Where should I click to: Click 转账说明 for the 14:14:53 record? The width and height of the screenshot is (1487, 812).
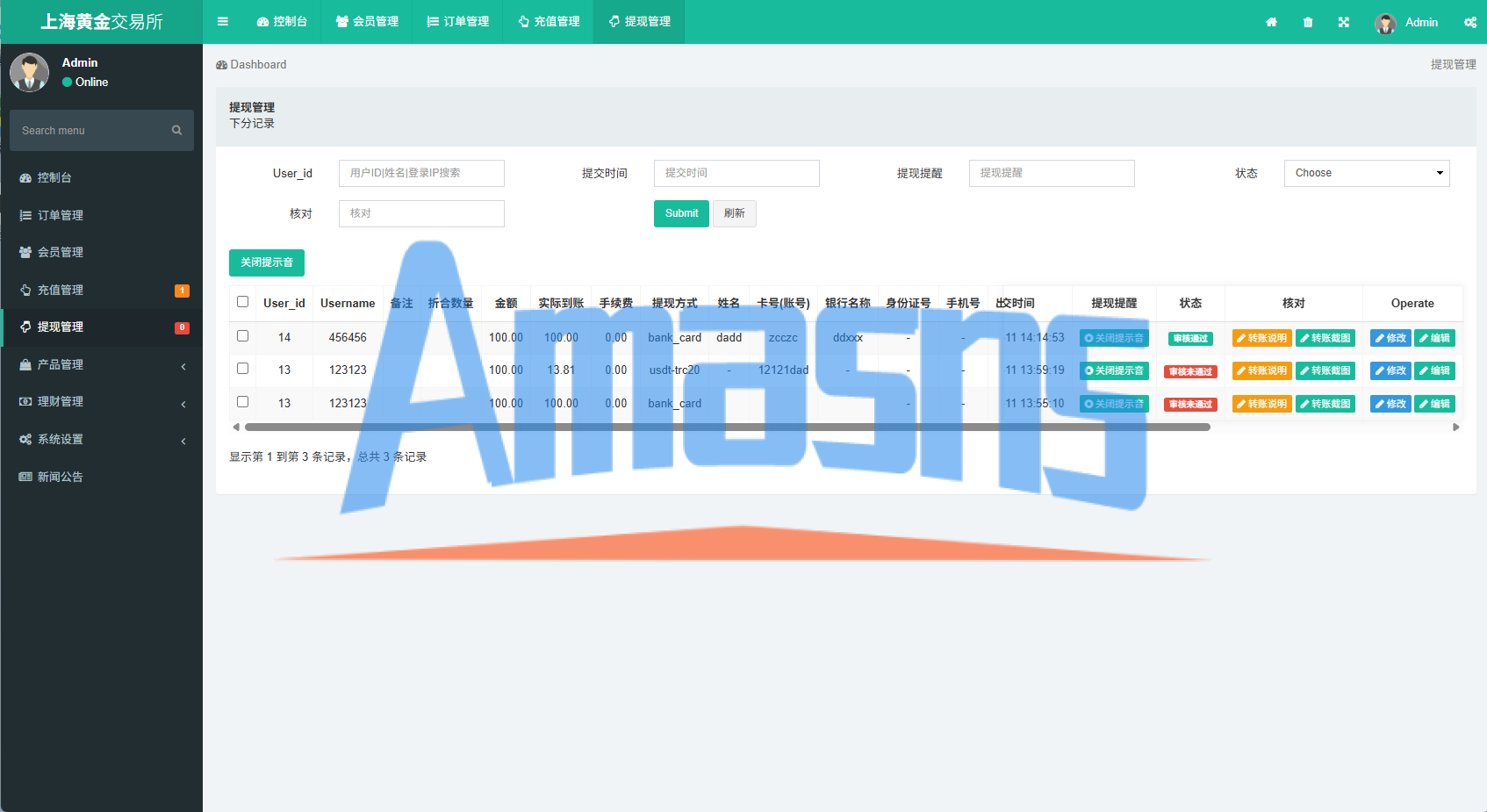pyautogui.click(x=1262, y=338)
